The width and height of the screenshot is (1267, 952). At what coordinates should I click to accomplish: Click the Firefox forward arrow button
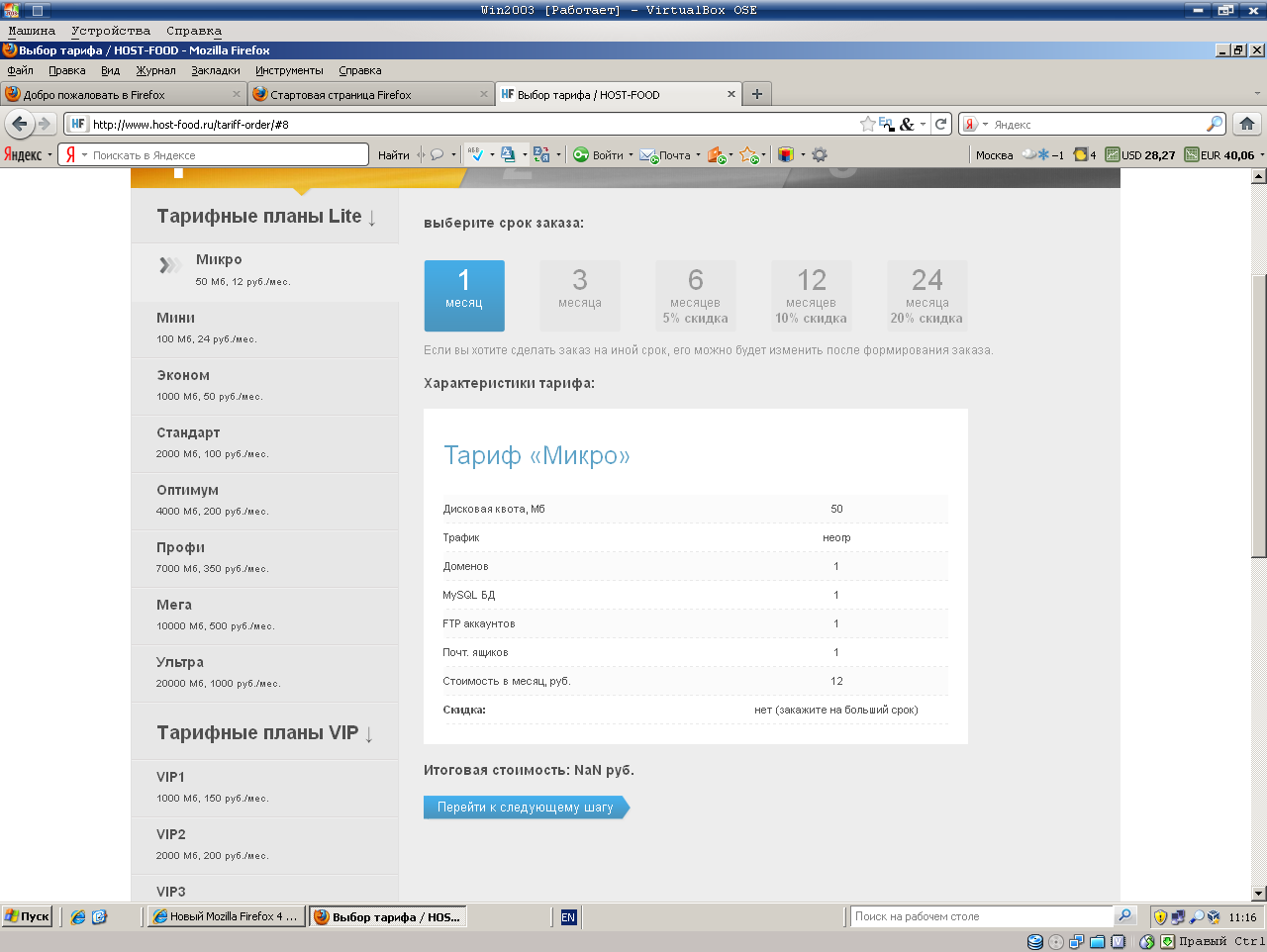pos(44,124)
